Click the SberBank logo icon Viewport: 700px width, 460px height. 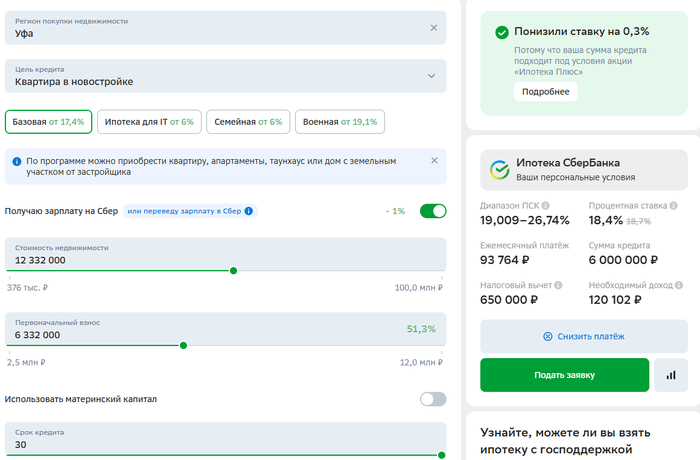497,170
